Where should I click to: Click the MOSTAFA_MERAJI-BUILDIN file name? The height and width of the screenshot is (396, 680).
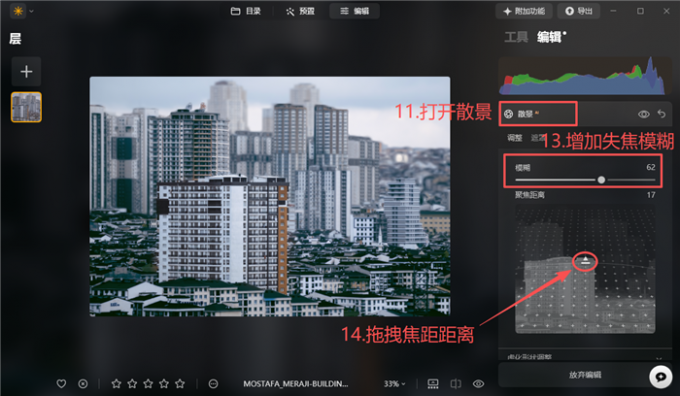click(295, 383)
